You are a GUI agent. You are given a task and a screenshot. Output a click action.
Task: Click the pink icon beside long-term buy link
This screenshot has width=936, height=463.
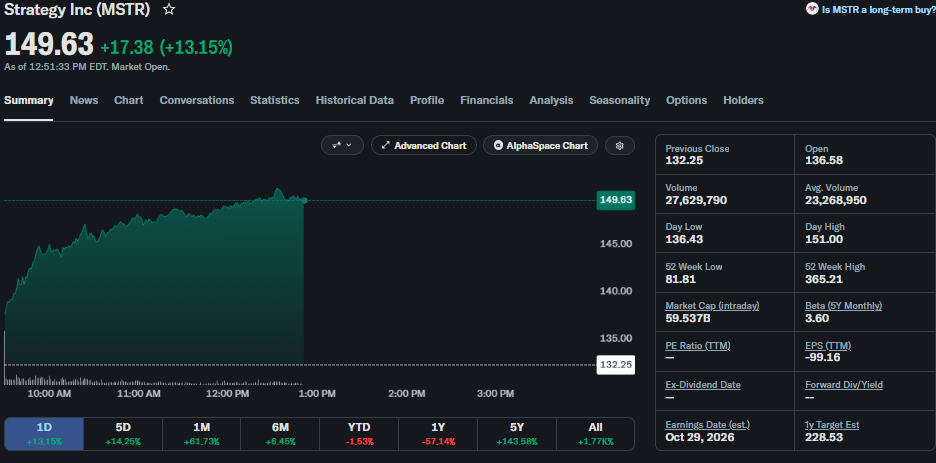[x=812, y=9]
